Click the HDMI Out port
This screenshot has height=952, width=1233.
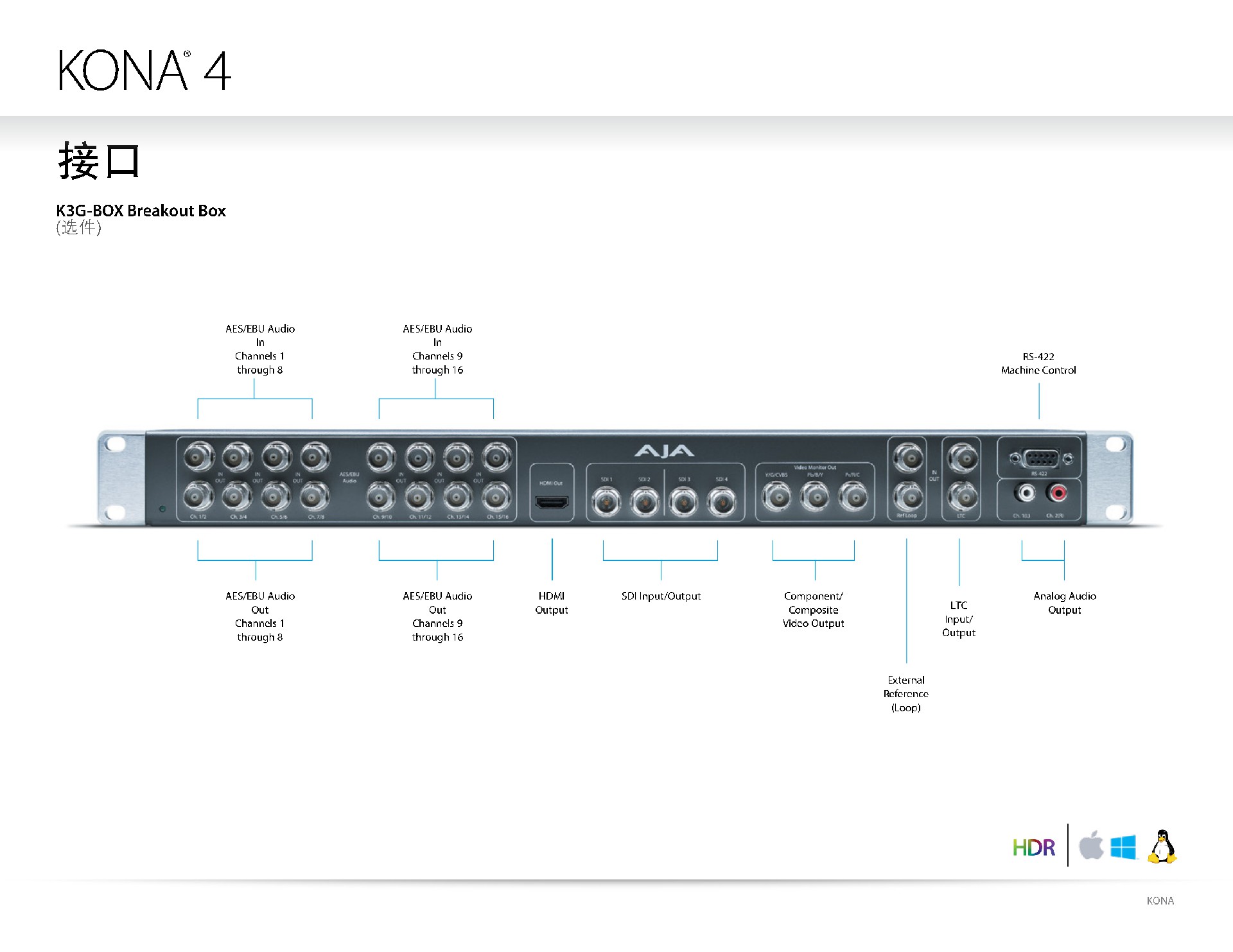pos(552,503)
